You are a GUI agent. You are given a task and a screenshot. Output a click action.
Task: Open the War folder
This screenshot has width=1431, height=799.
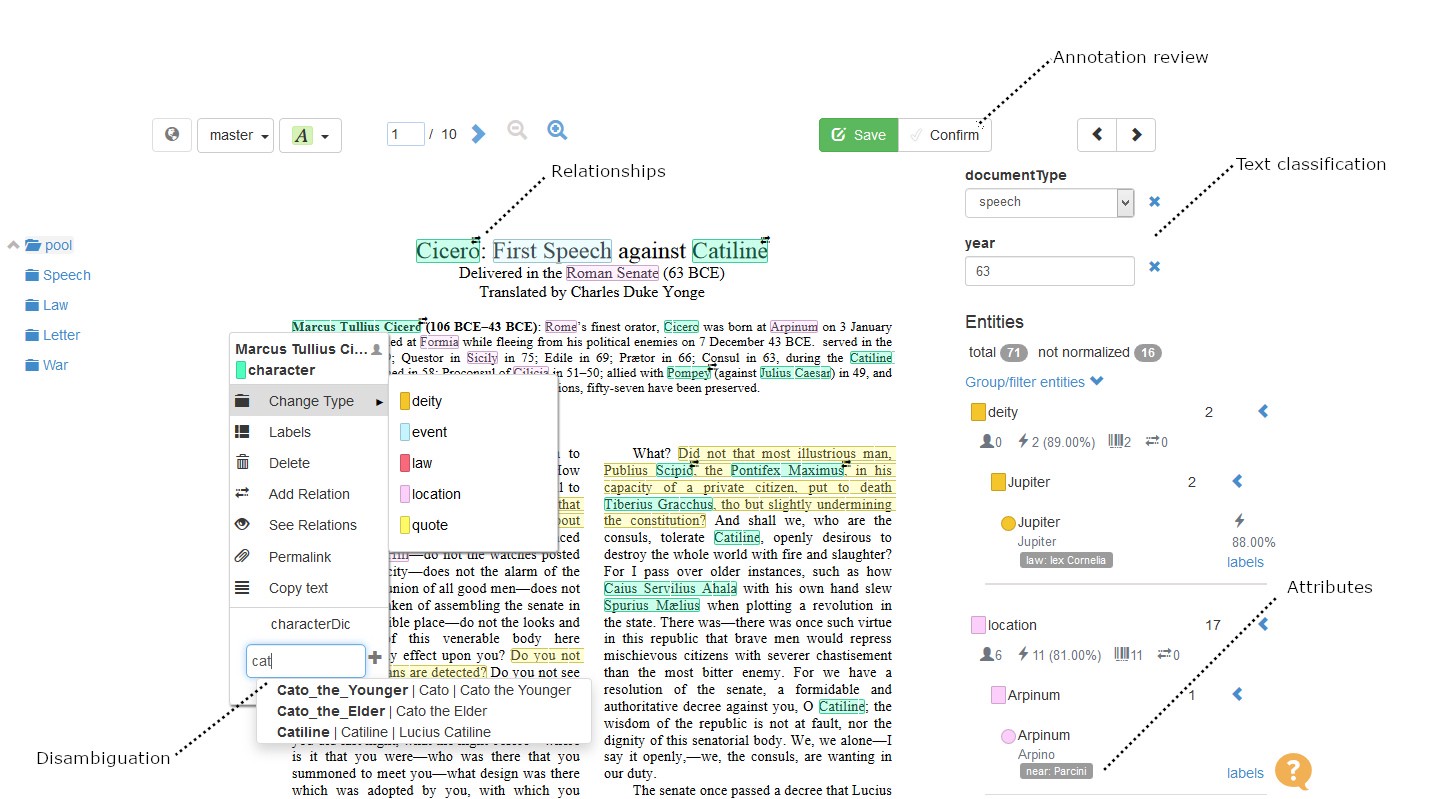coord(47,365)
